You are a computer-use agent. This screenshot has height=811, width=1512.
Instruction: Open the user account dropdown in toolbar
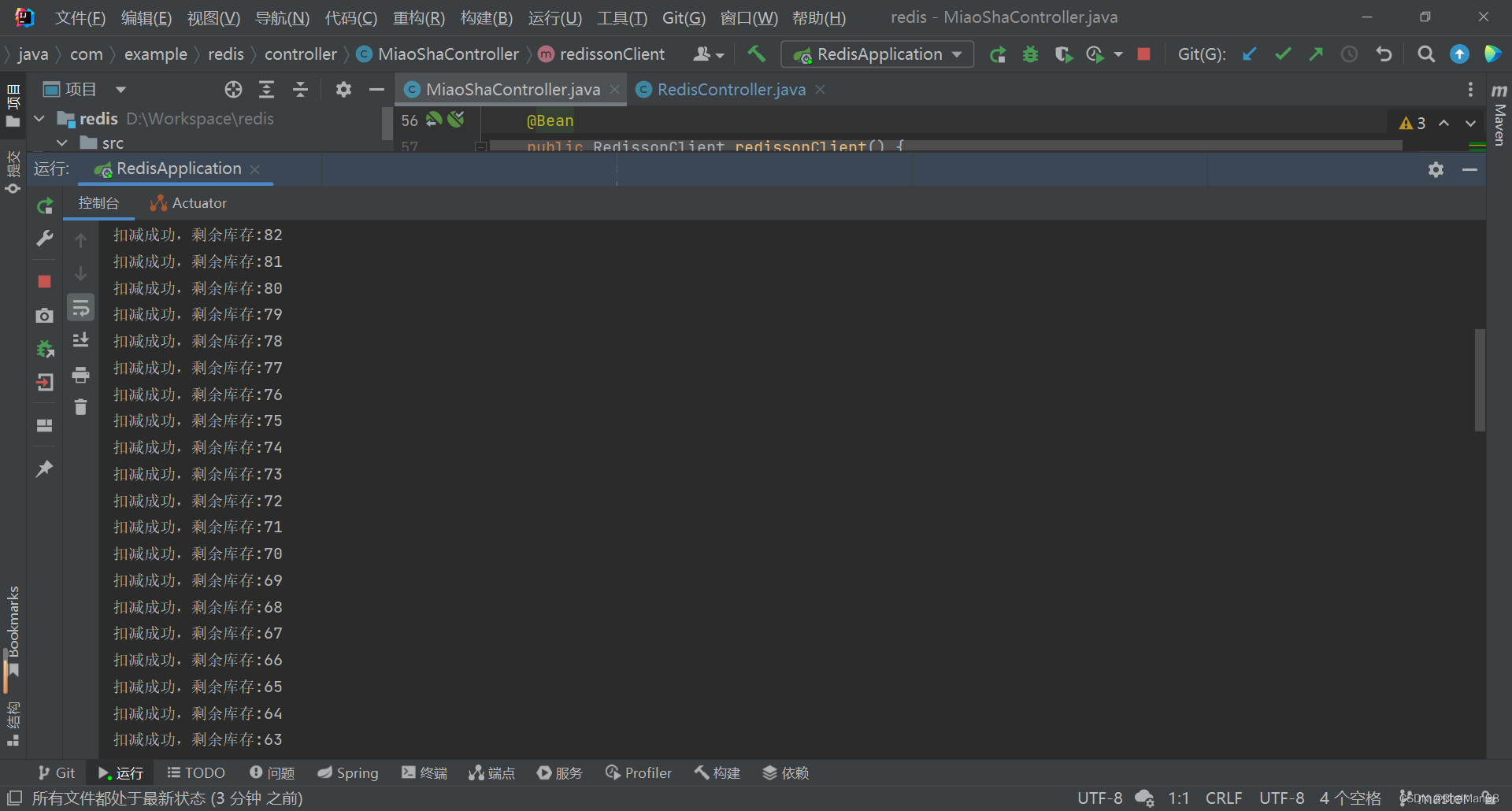point(709,54)
